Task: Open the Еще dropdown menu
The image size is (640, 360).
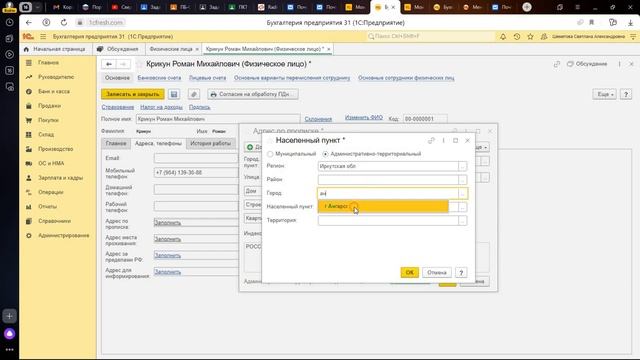Action: (x=604, y=94)
